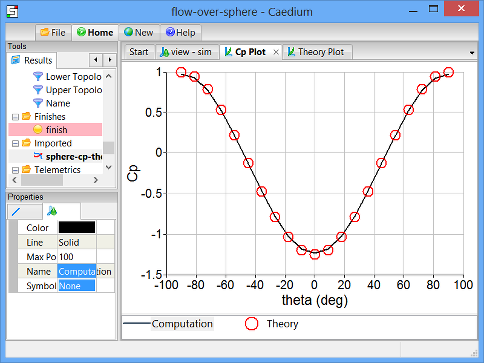Switch to the Start document tab
484x363 pixels.
(139, 52)
